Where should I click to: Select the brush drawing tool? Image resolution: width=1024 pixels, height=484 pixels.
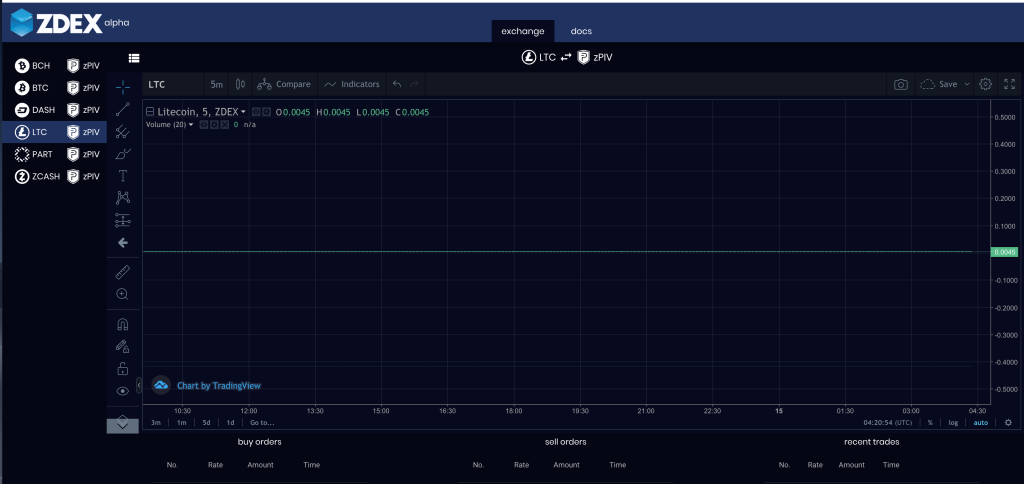[122, 153]
